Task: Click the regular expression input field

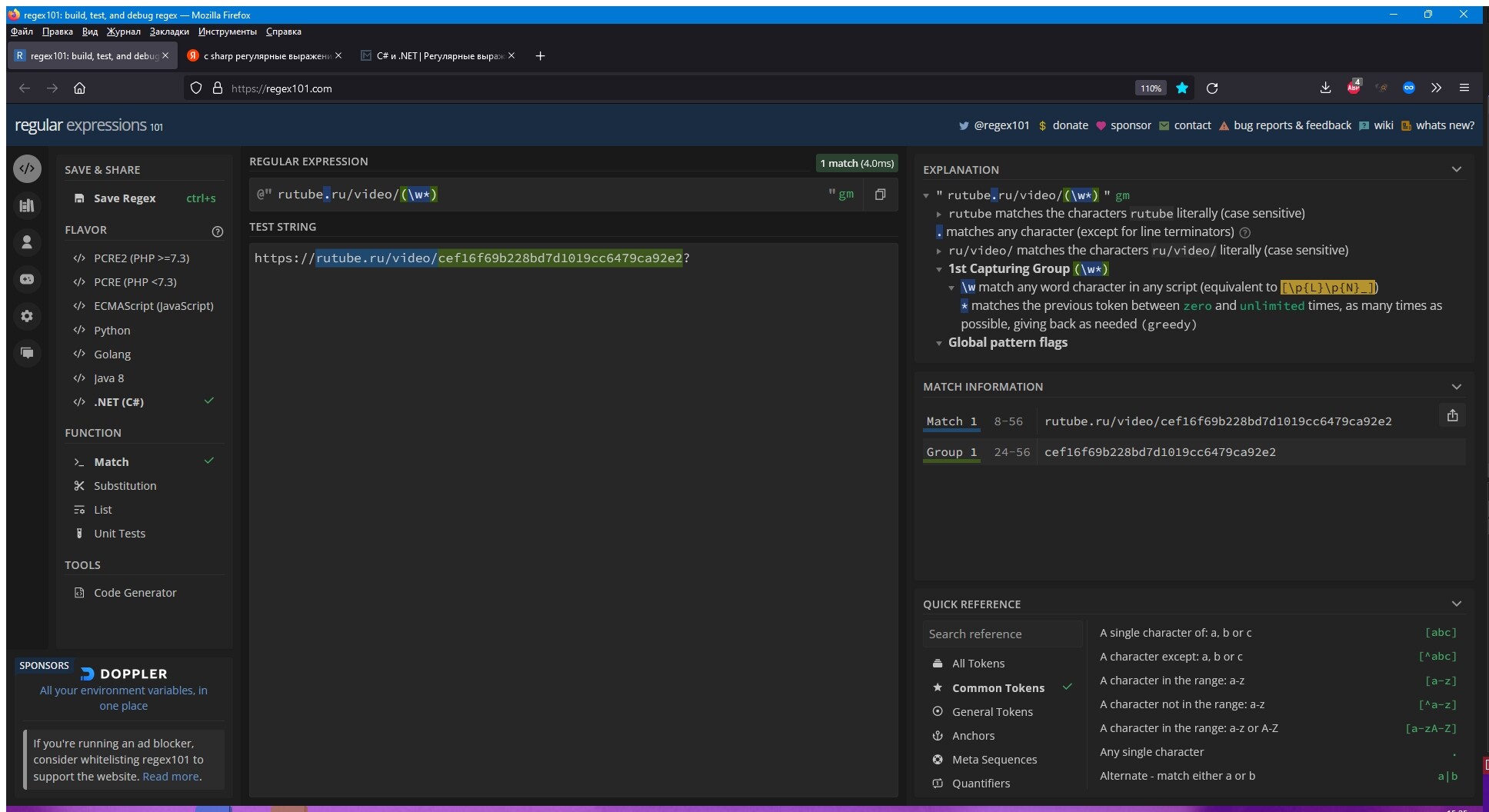Action: (x=550, y=195)
